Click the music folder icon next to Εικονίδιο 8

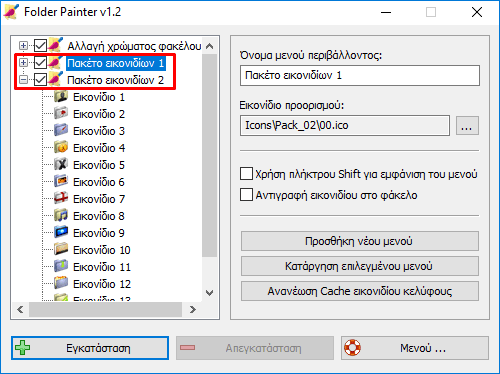tap(61, 216)
